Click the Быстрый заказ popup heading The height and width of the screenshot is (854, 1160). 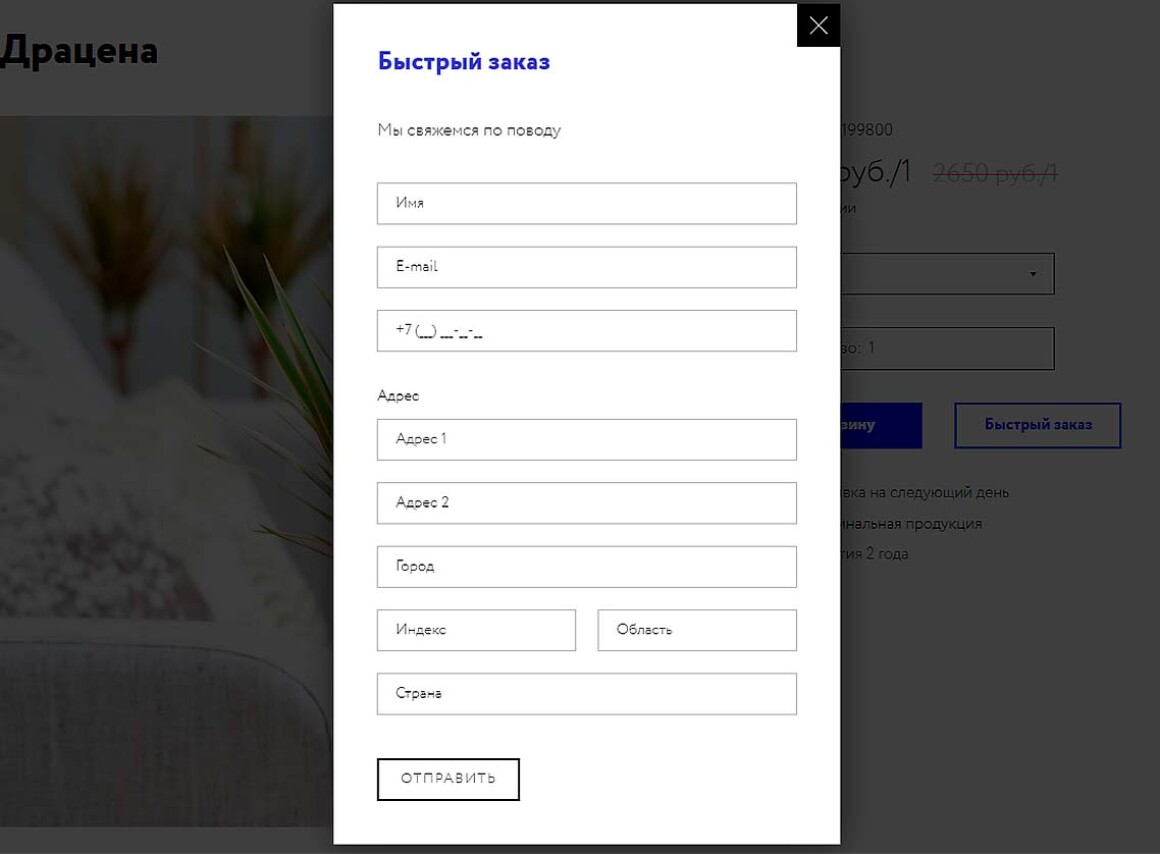pyautogui.click(x=464, y=61)
